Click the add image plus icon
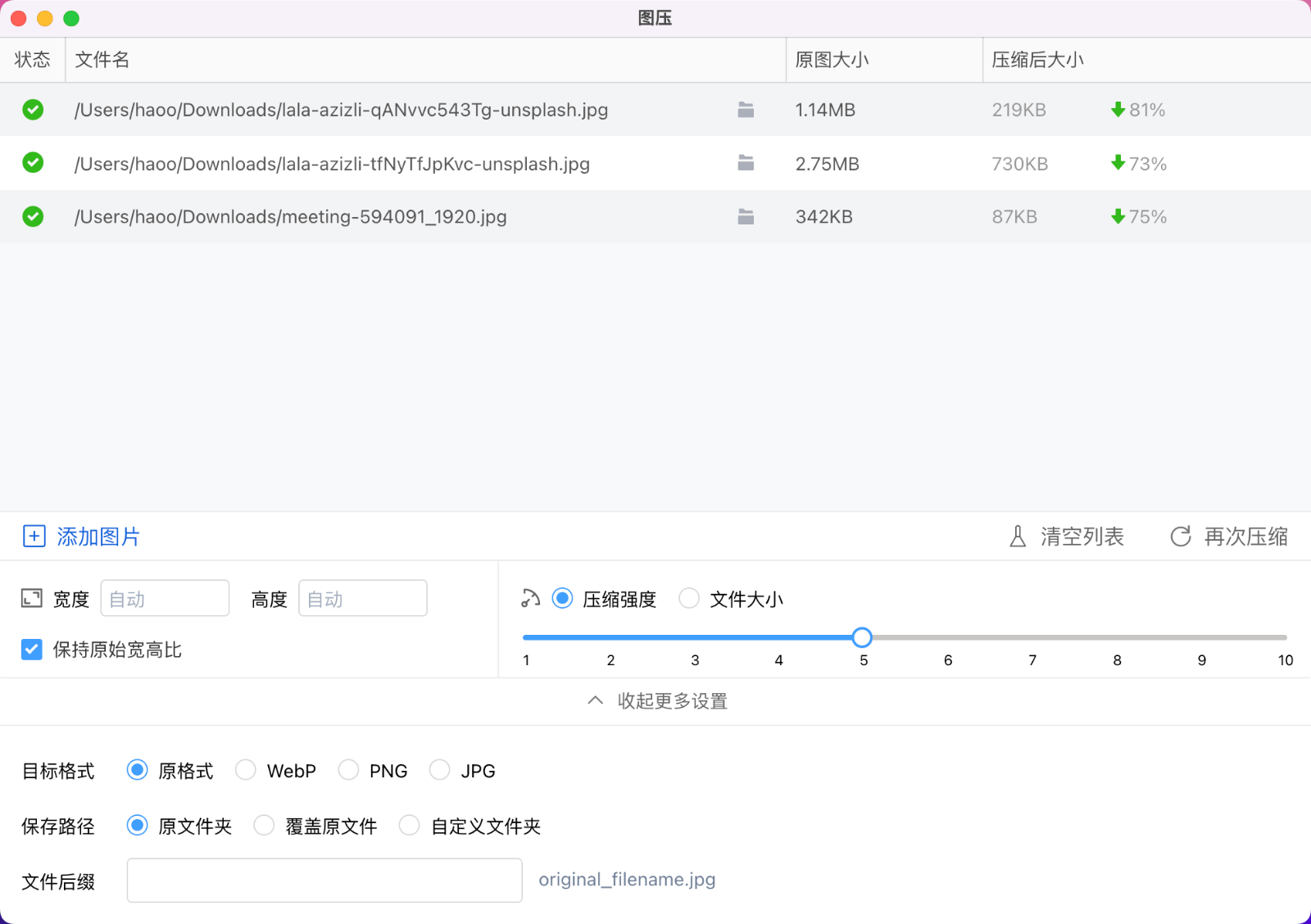This screenshot has width=1311, height=924. click(34, 537)
